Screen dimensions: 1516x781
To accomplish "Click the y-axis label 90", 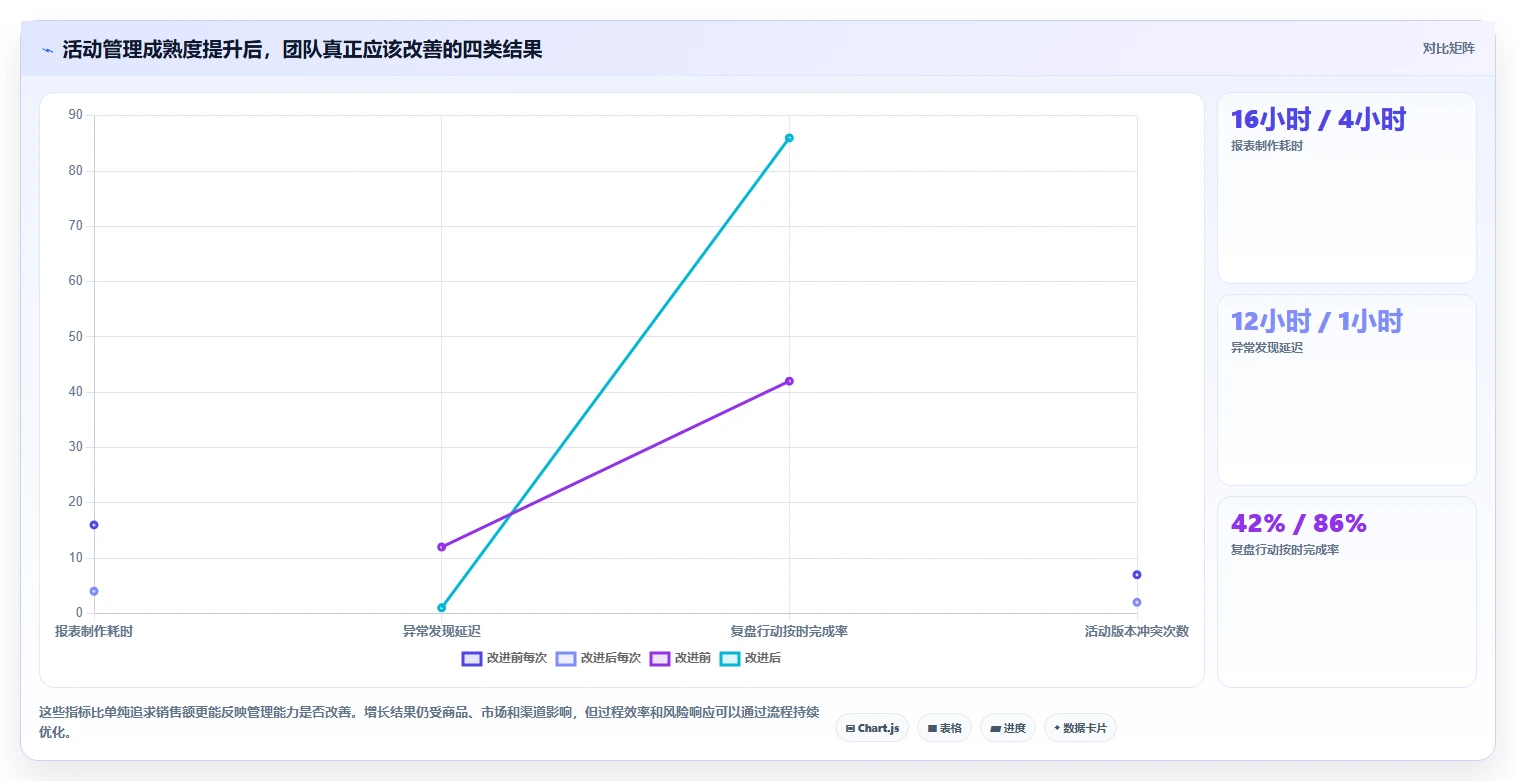I will 76,115.
